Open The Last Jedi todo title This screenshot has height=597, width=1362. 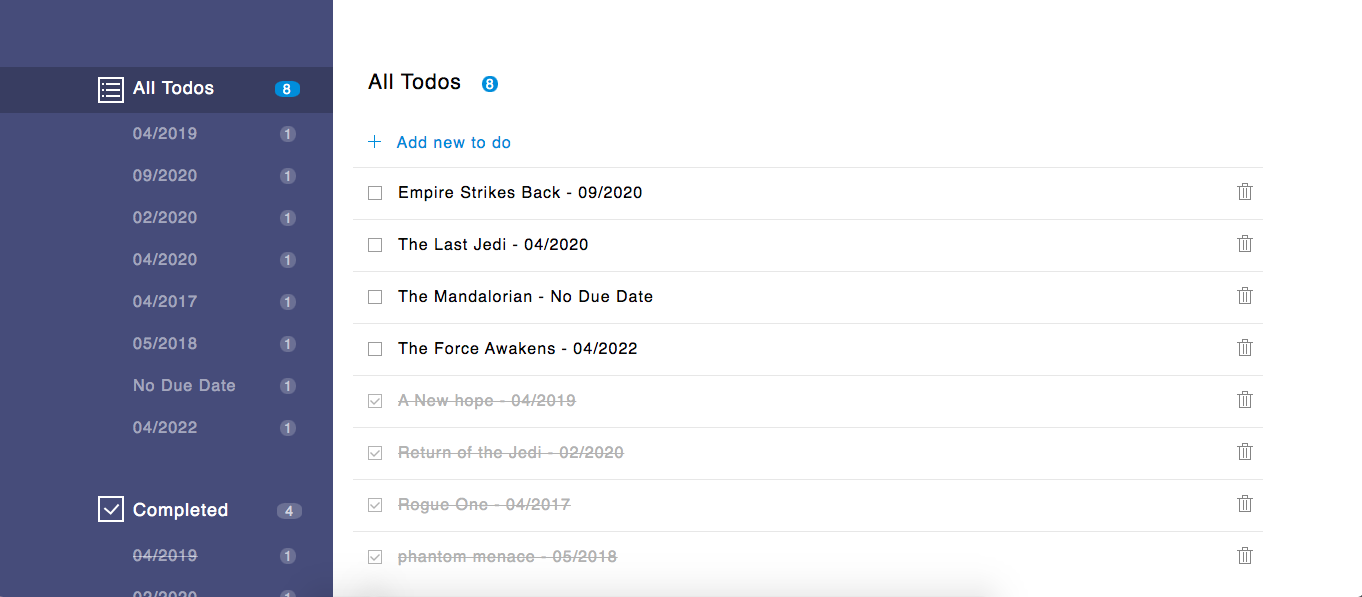pyautogui.click(x=493, y=245)
